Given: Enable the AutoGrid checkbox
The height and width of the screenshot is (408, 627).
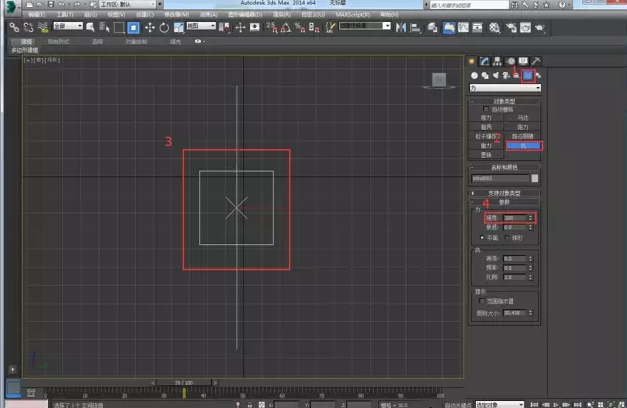Looking at the screenshot, I should pyautogui.click(x=484, y=111).
